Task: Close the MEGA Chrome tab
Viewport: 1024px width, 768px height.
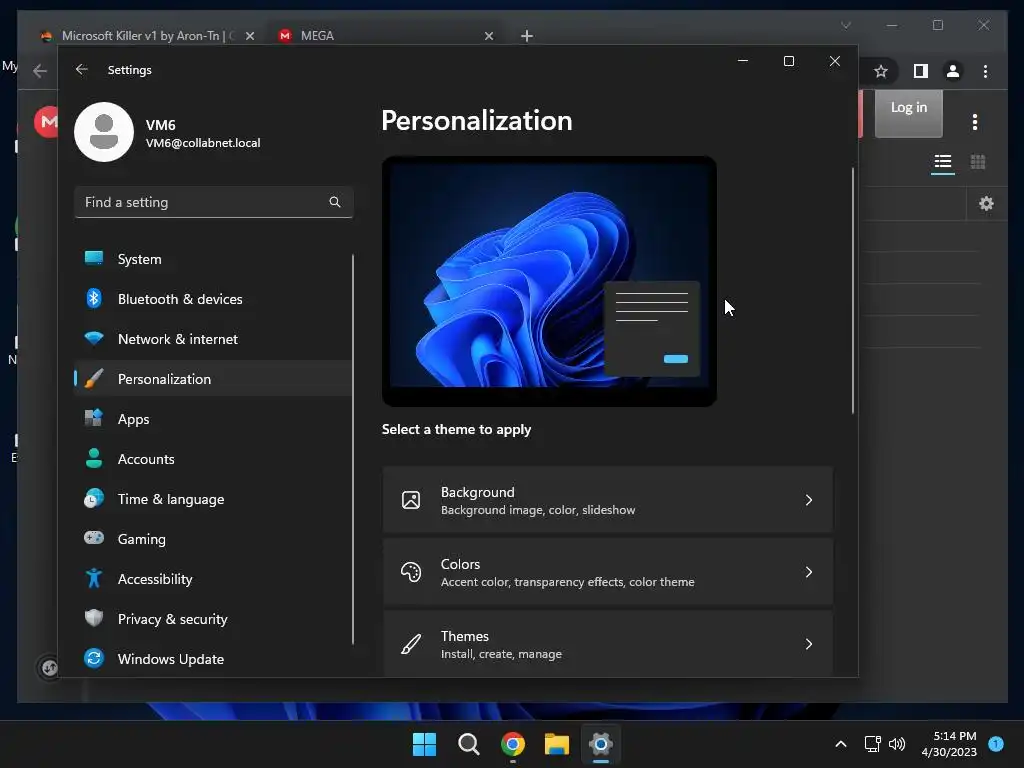Action: pyautogui.click(x=488, y=36)
